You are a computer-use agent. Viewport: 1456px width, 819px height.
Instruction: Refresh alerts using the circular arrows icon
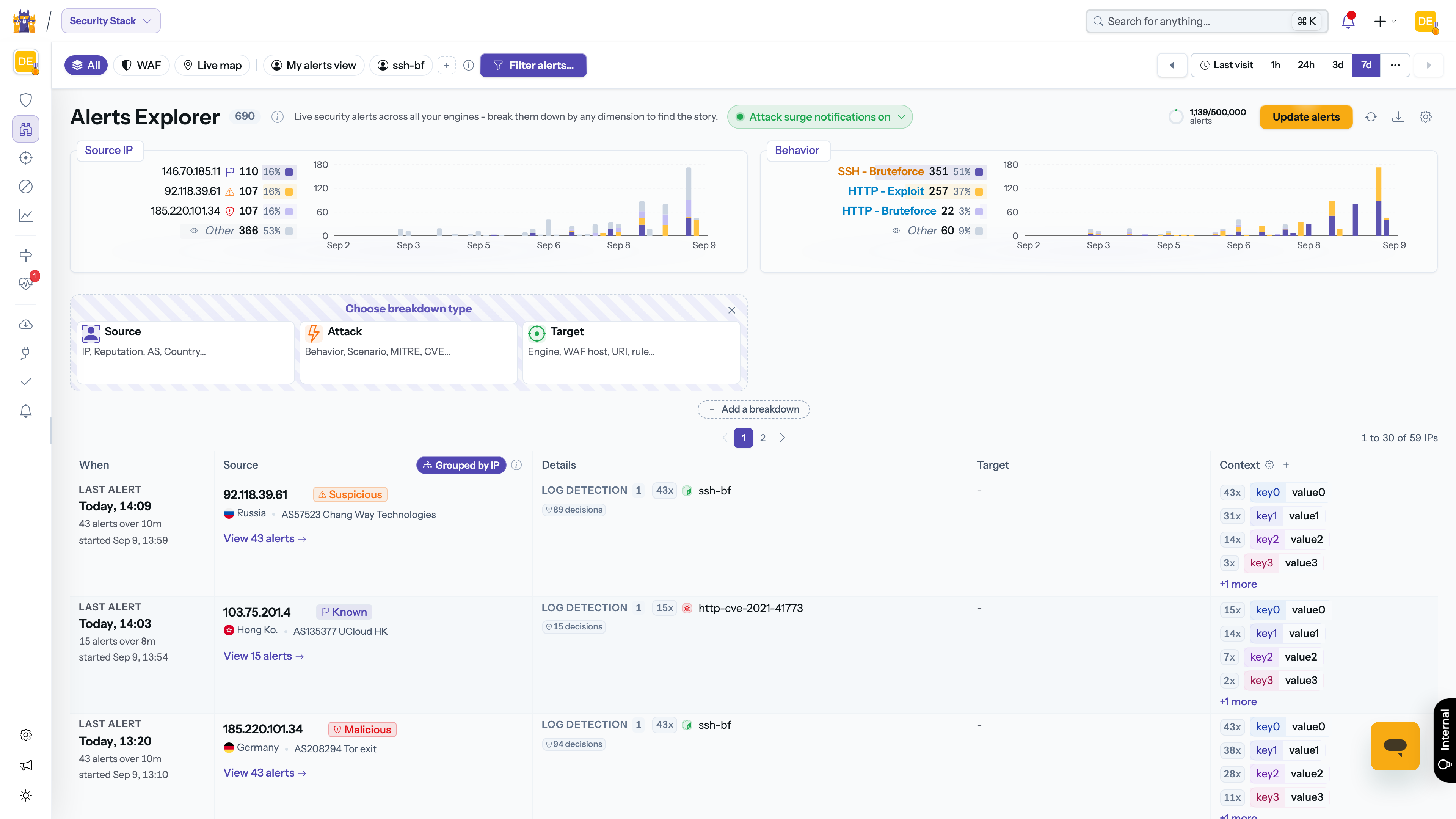[x=1371, y=117]
